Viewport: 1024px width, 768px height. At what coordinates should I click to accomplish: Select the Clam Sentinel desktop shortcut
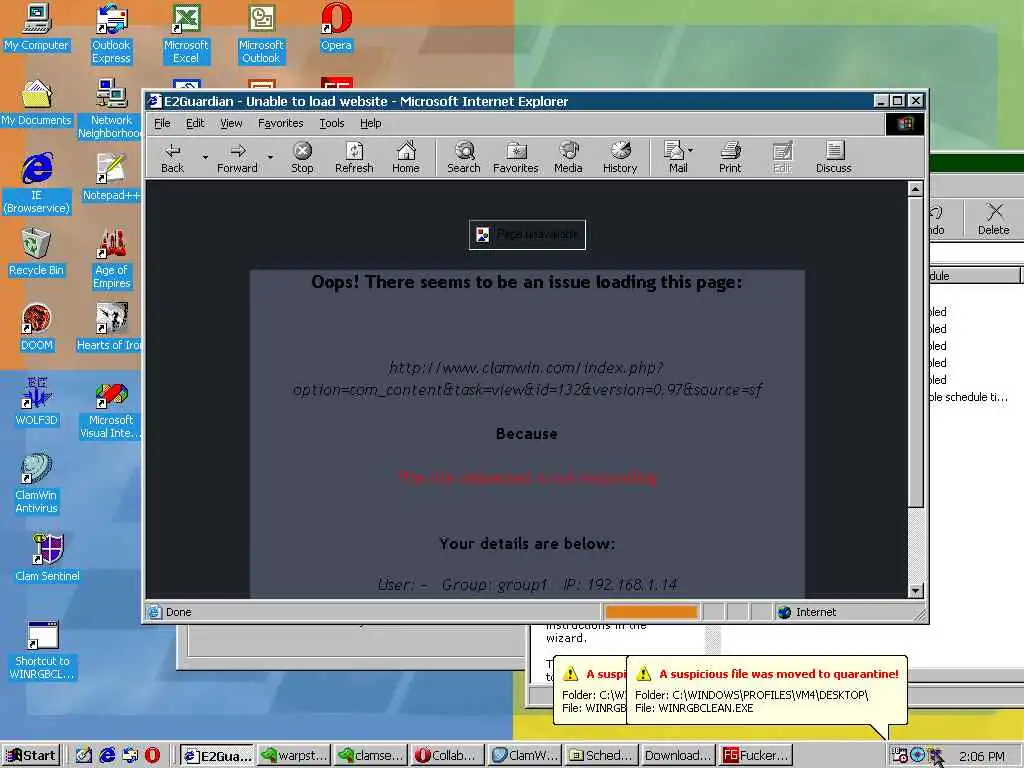(47, 558)
